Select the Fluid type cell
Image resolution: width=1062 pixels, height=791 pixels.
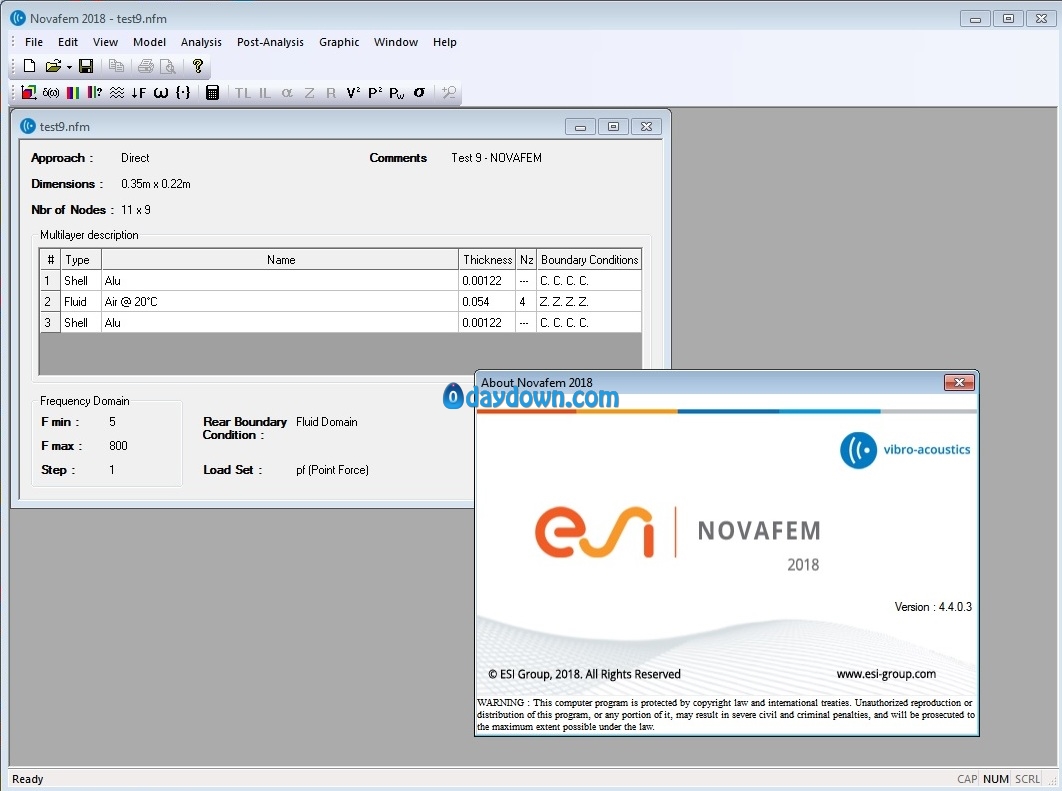tap(81, 302)
